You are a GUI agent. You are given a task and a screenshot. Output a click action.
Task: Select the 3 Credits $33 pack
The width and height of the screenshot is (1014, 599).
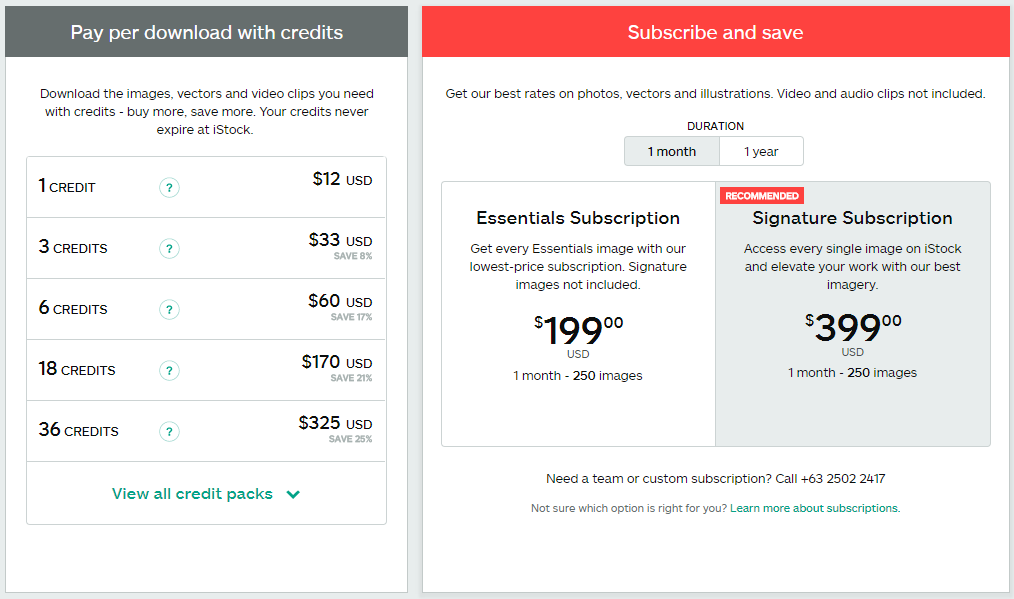point(206,248)
